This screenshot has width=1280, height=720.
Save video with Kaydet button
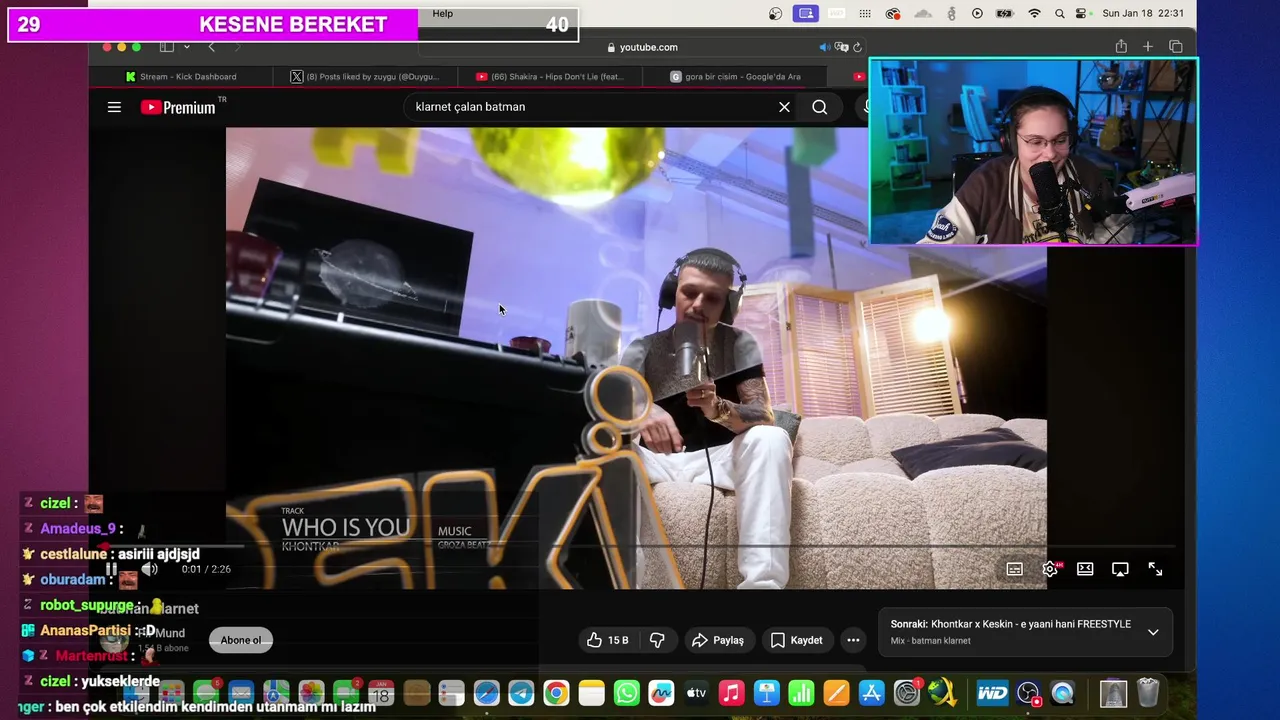[796, 640]
